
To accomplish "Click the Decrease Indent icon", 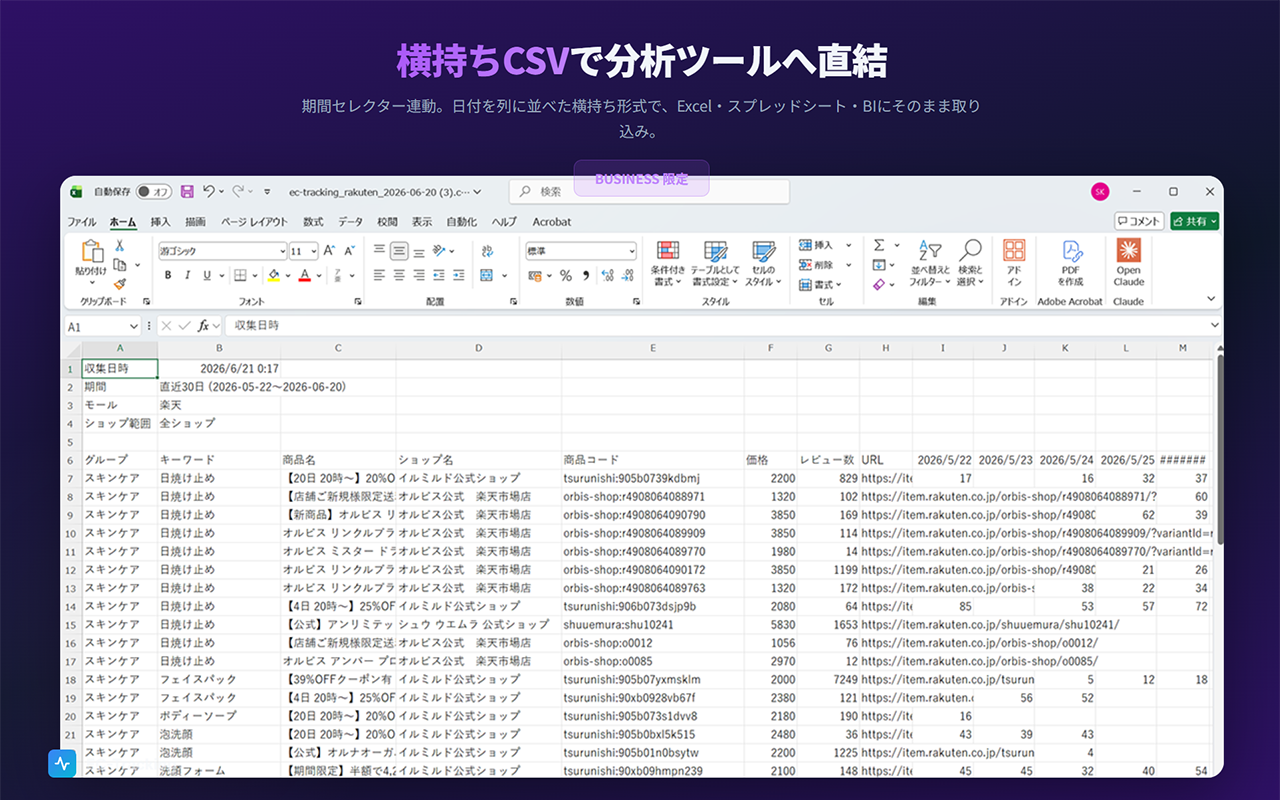I will point(439,275).
